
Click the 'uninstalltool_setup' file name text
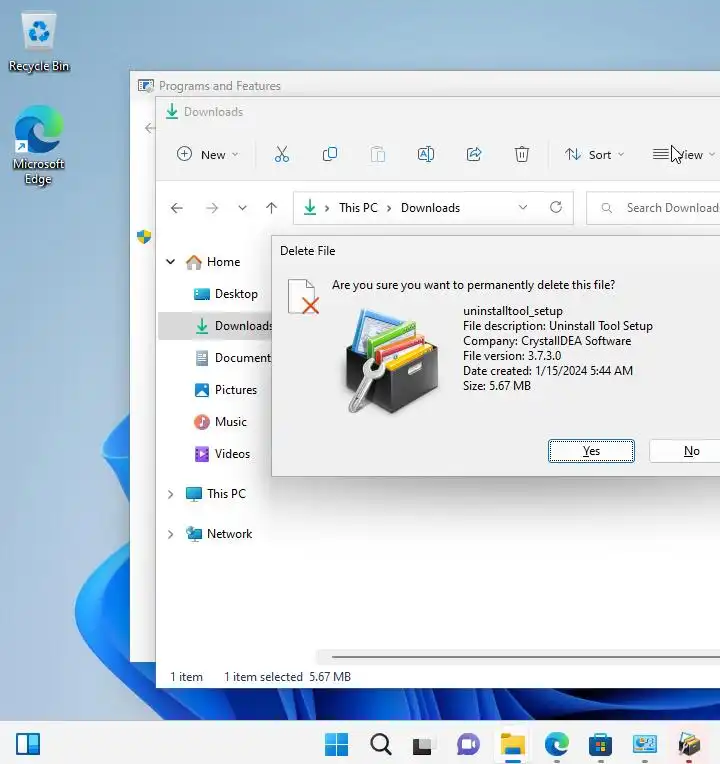pos(513,311)
